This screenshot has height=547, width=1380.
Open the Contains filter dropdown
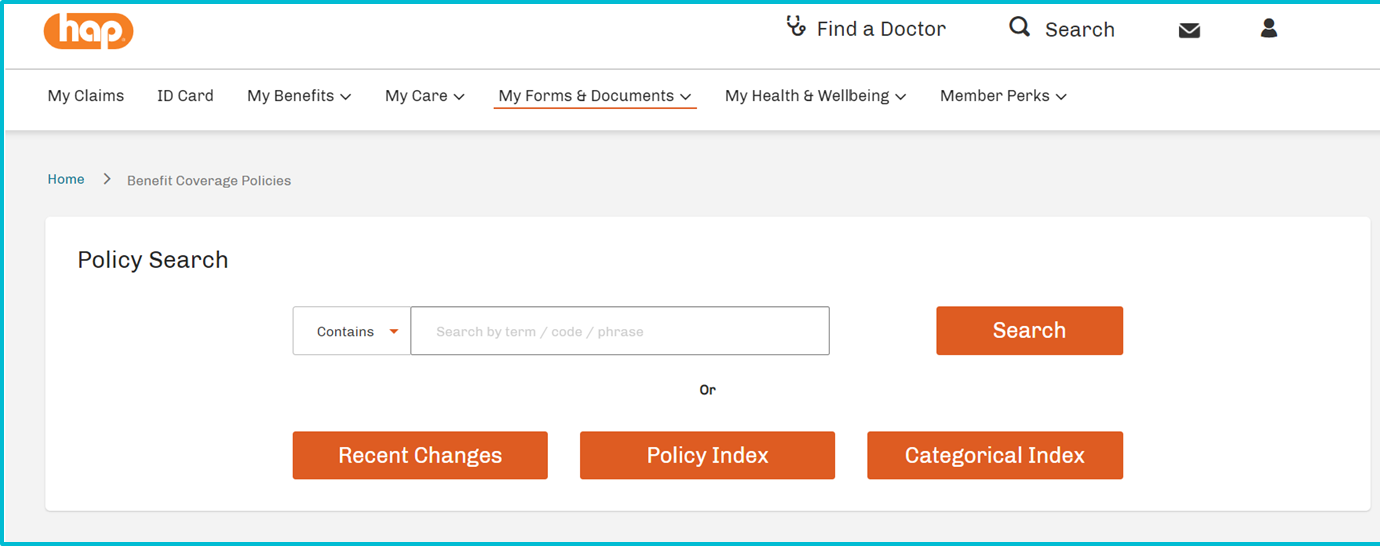(x=352, y=331)
